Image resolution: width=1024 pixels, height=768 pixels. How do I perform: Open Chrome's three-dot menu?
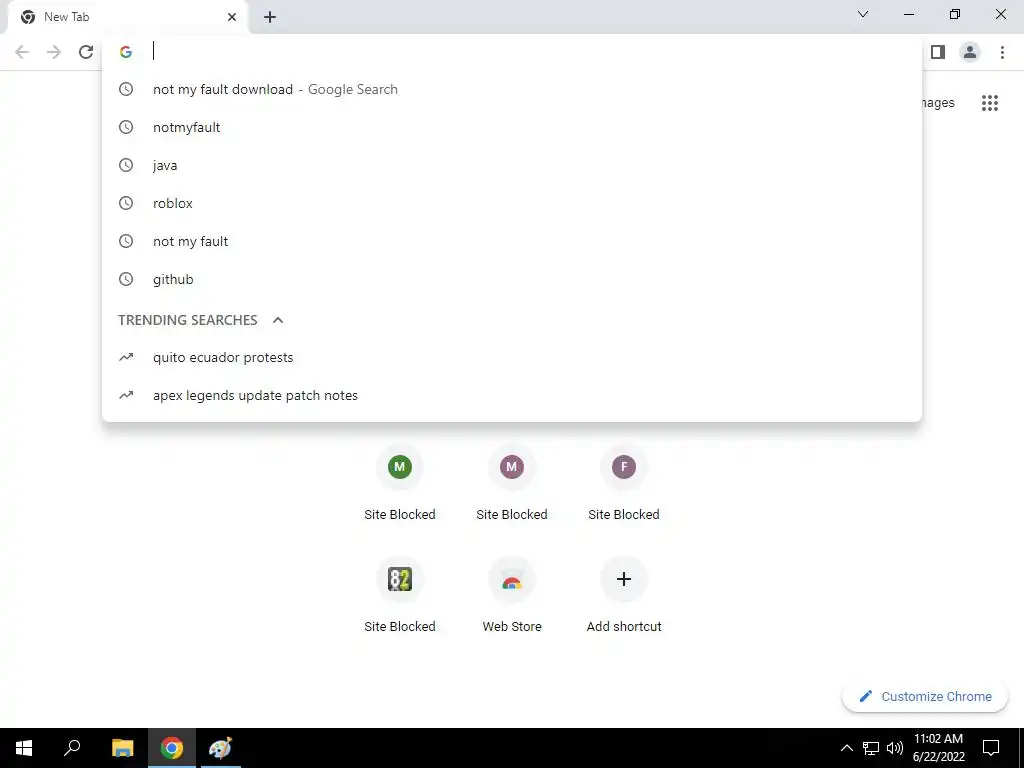pos(1002,52)
